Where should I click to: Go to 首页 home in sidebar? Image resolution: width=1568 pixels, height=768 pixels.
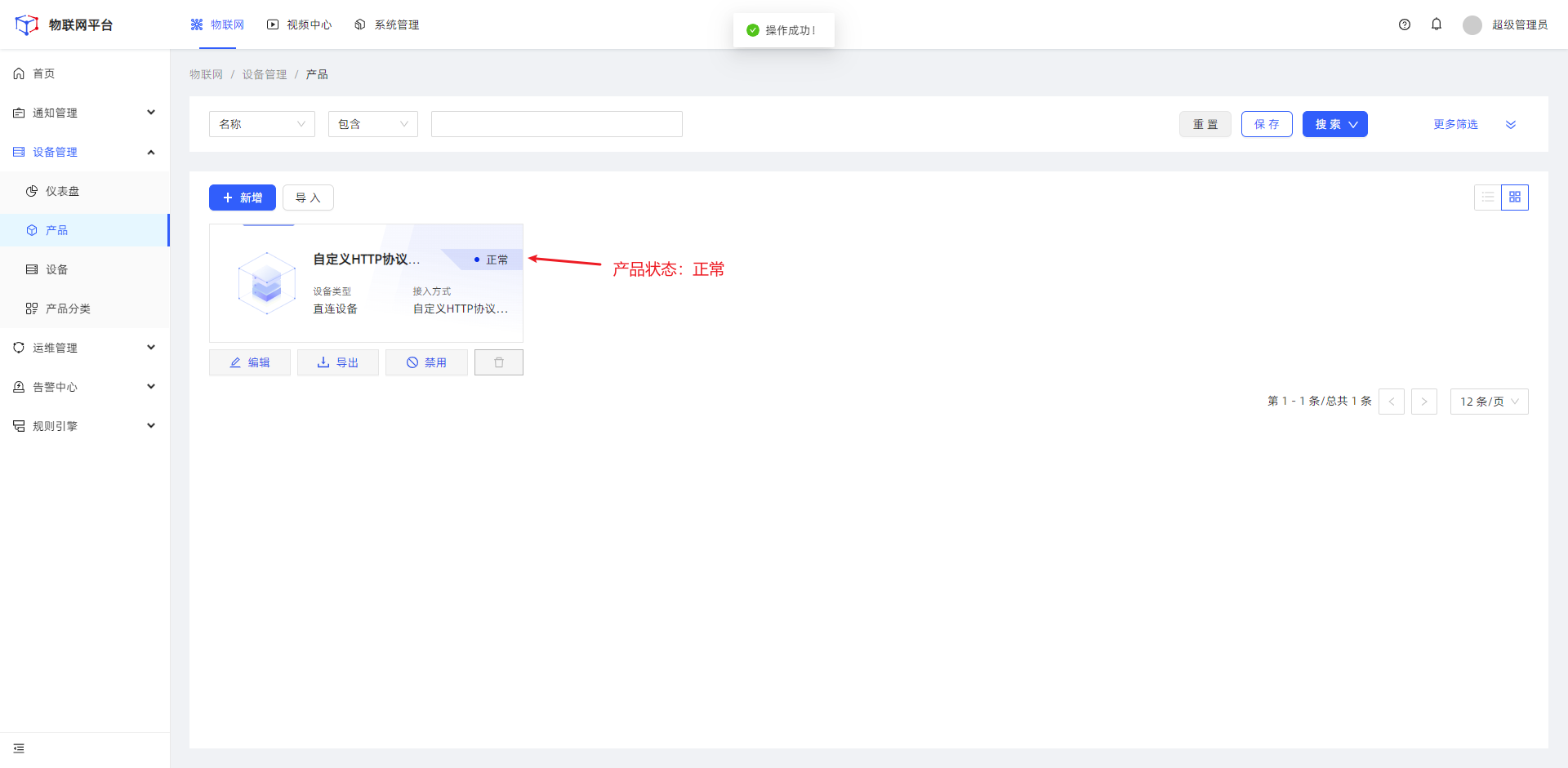point(85,73)
